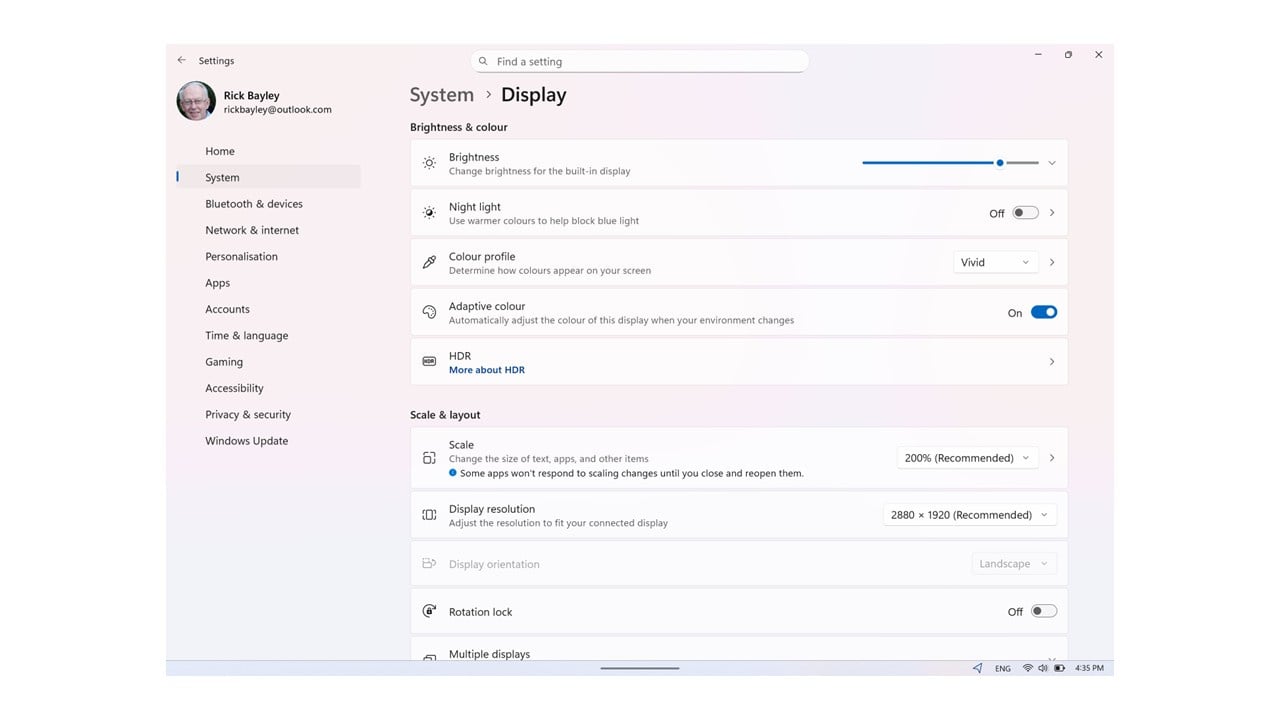Open the Colour profile Vivid dropdown
The image size is (1280, 720).
(994, 262)
